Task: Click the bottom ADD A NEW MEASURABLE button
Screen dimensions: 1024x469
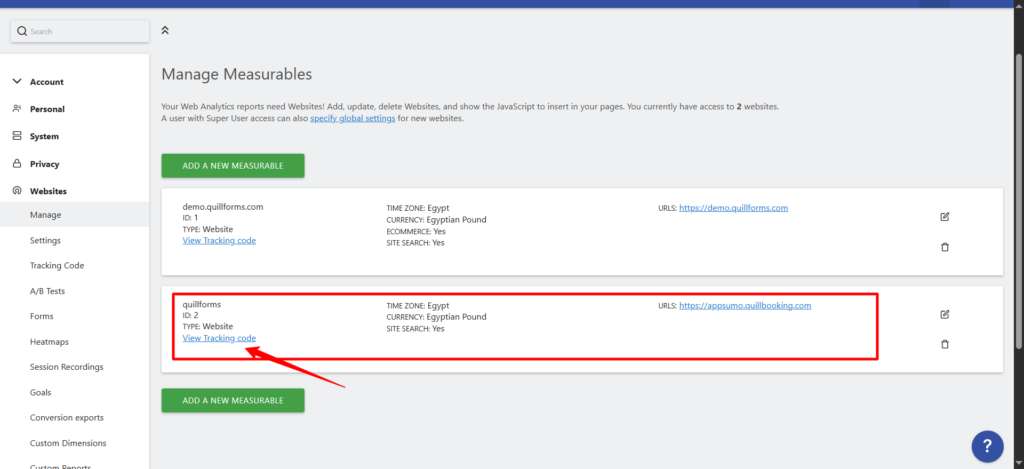Action: (233, 400)
